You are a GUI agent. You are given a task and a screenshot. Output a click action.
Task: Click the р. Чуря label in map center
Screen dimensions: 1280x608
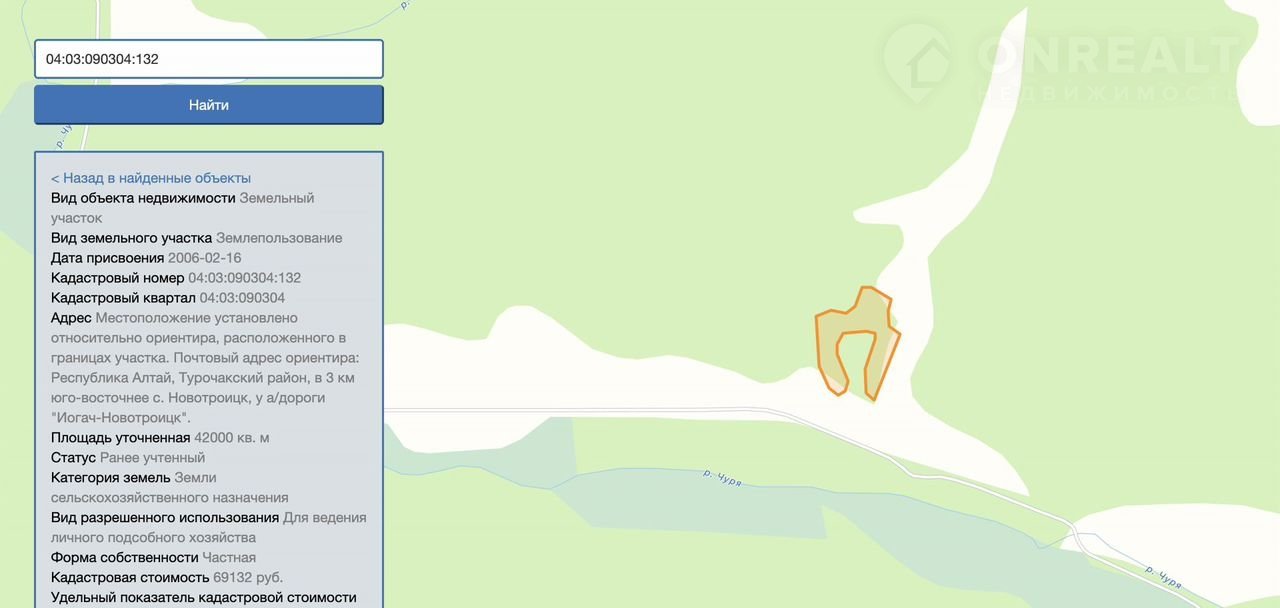click(x=722, y=477)
